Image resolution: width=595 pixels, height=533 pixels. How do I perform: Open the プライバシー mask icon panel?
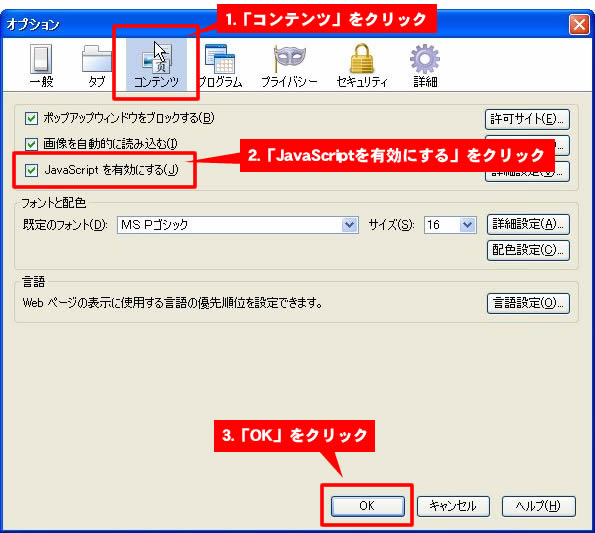click(289, 65)
